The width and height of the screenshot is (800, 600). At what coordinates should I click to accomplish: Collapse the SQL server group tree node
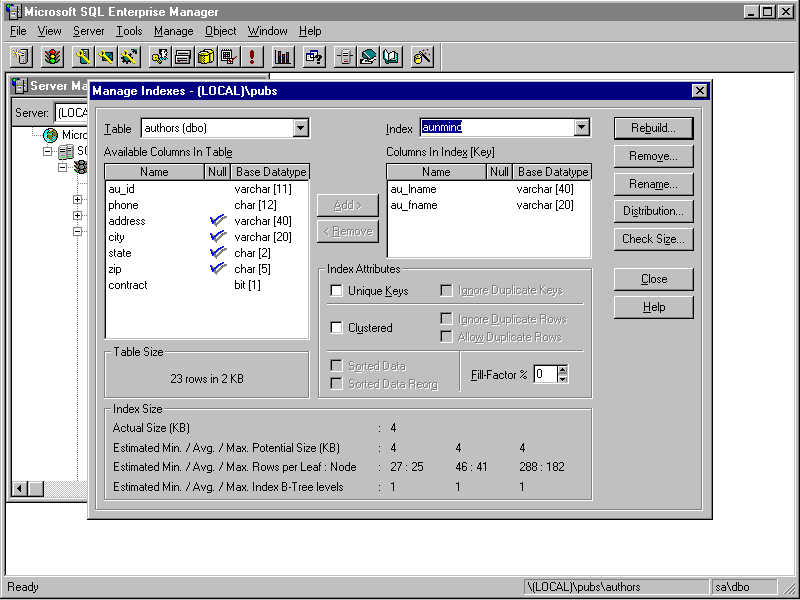tap(47, 152)
